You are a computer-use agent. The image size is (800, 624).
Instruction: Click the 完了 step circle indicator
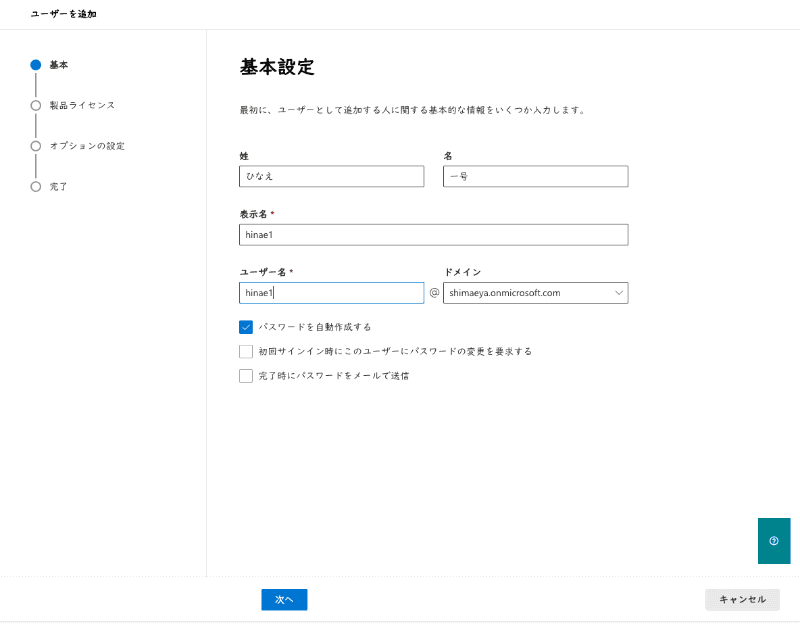36,186
